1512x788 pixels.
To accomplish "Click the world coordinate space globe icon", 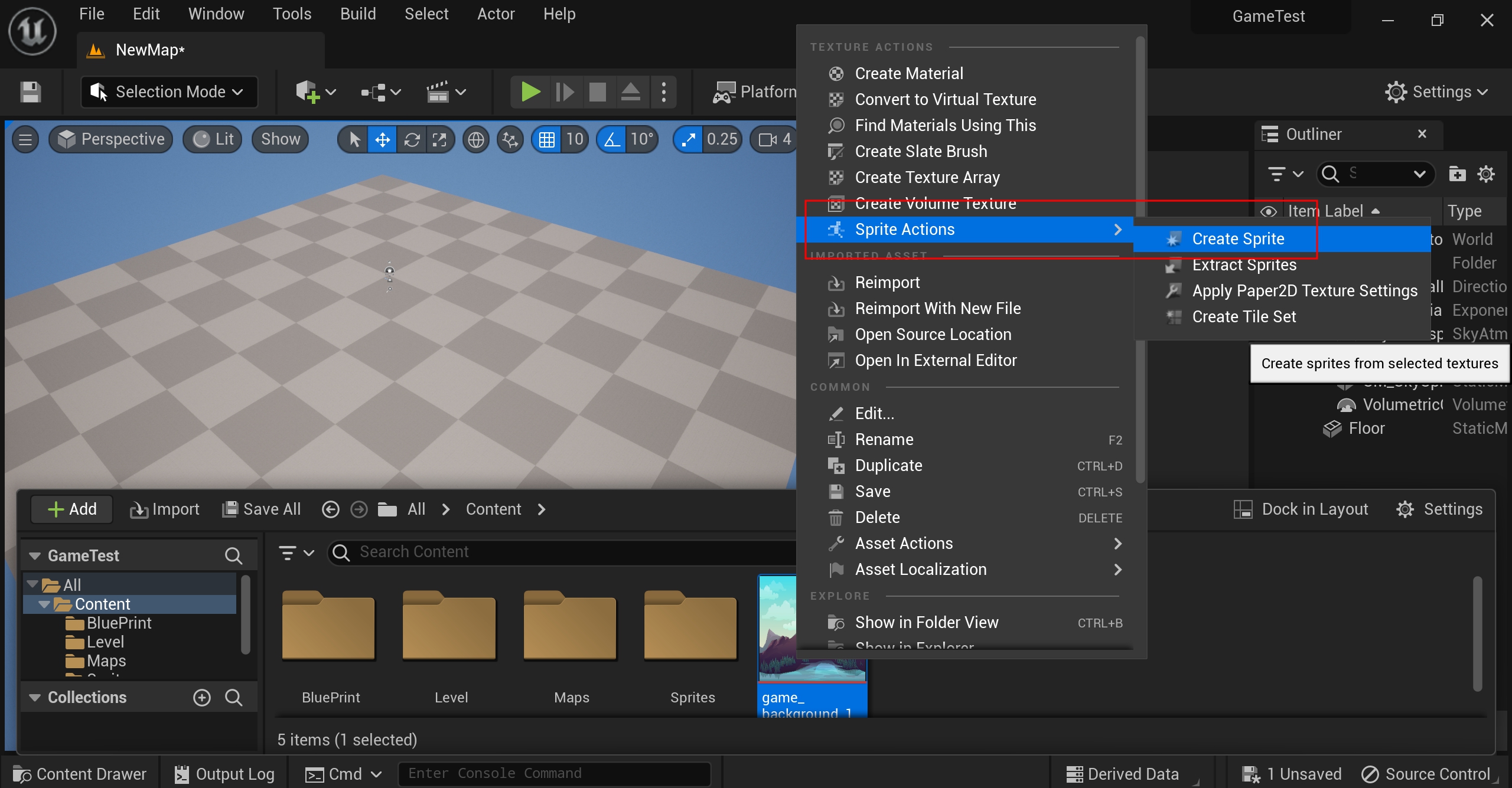I will pos(475,139).
